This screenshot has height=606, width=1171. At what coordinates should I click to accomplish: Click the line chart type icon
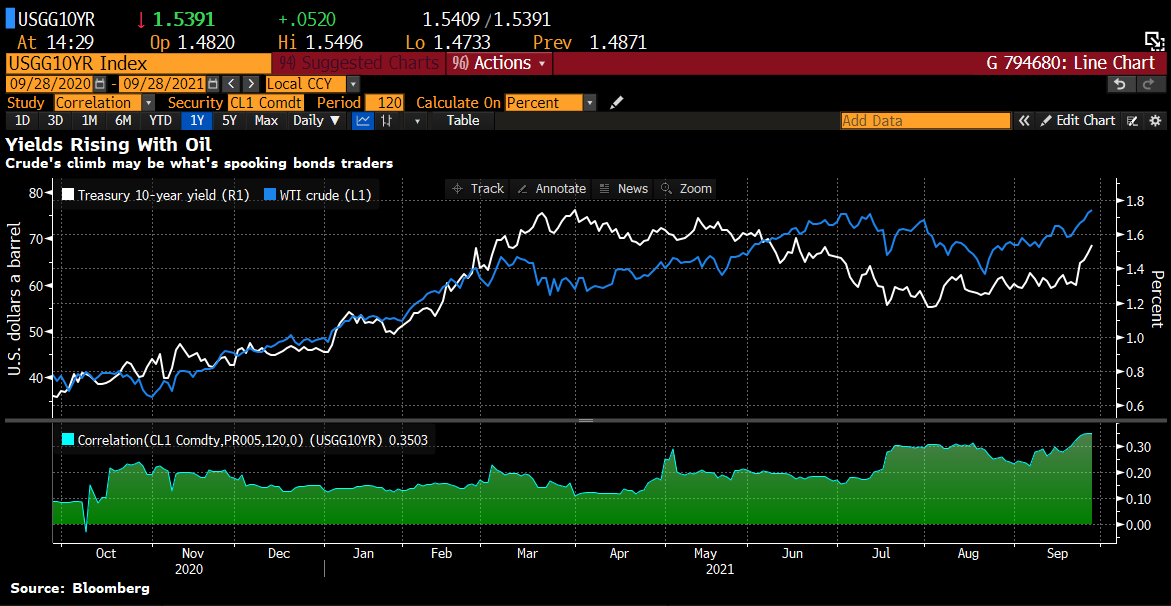pos(363,121)
